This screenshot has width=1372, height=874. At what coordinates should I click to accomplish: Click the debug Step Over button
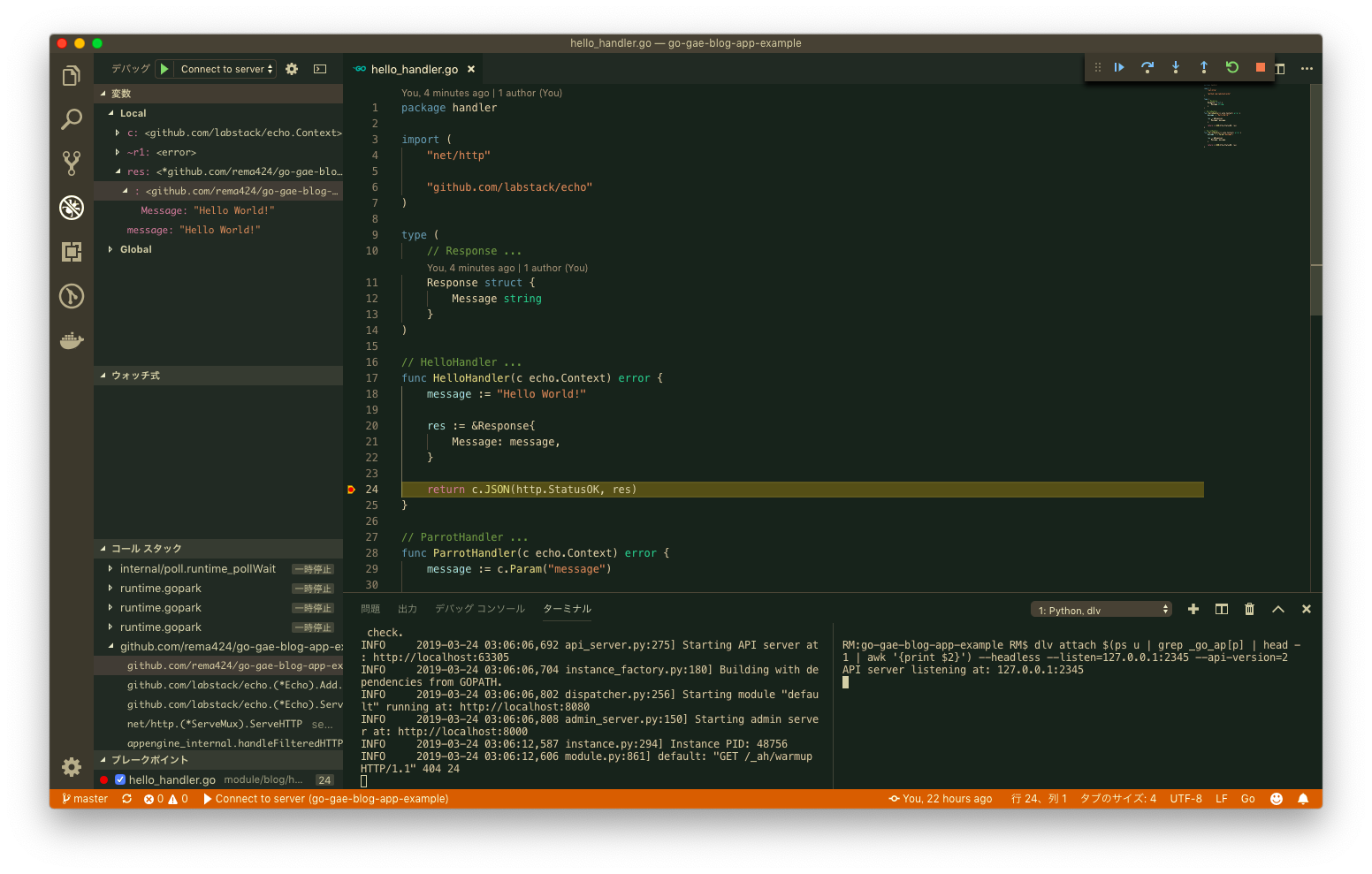(x=1147, y=67)
